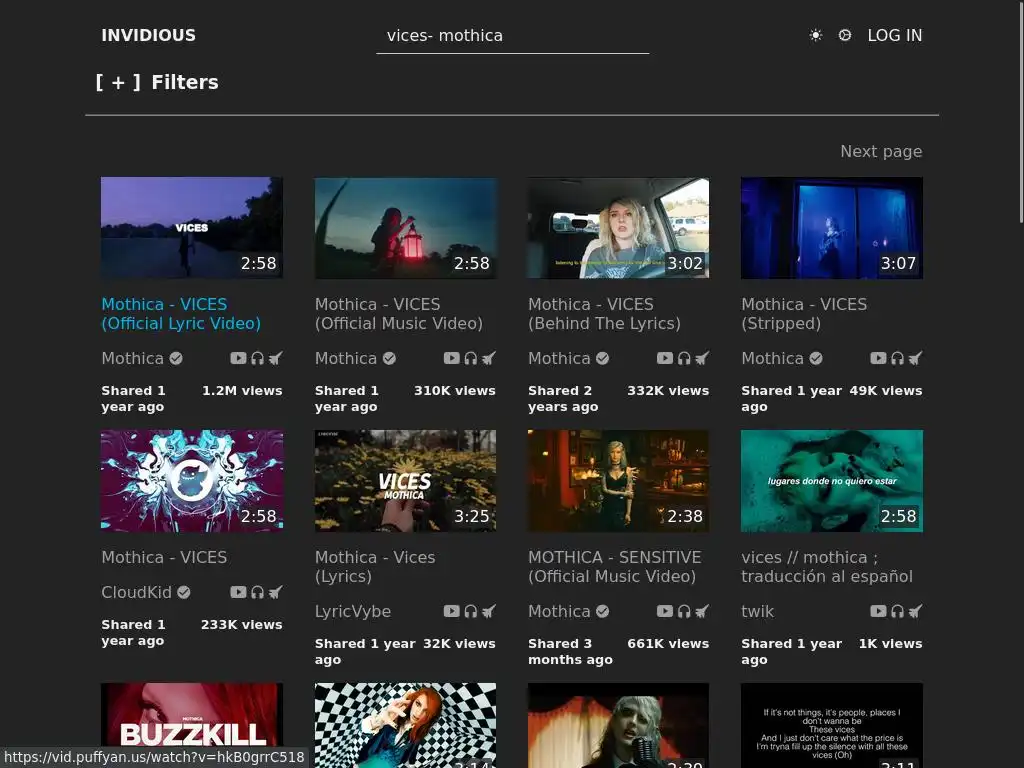The image size is (1024, 768).
Task: Select audio mode for twik video
Action: [897, 611]
